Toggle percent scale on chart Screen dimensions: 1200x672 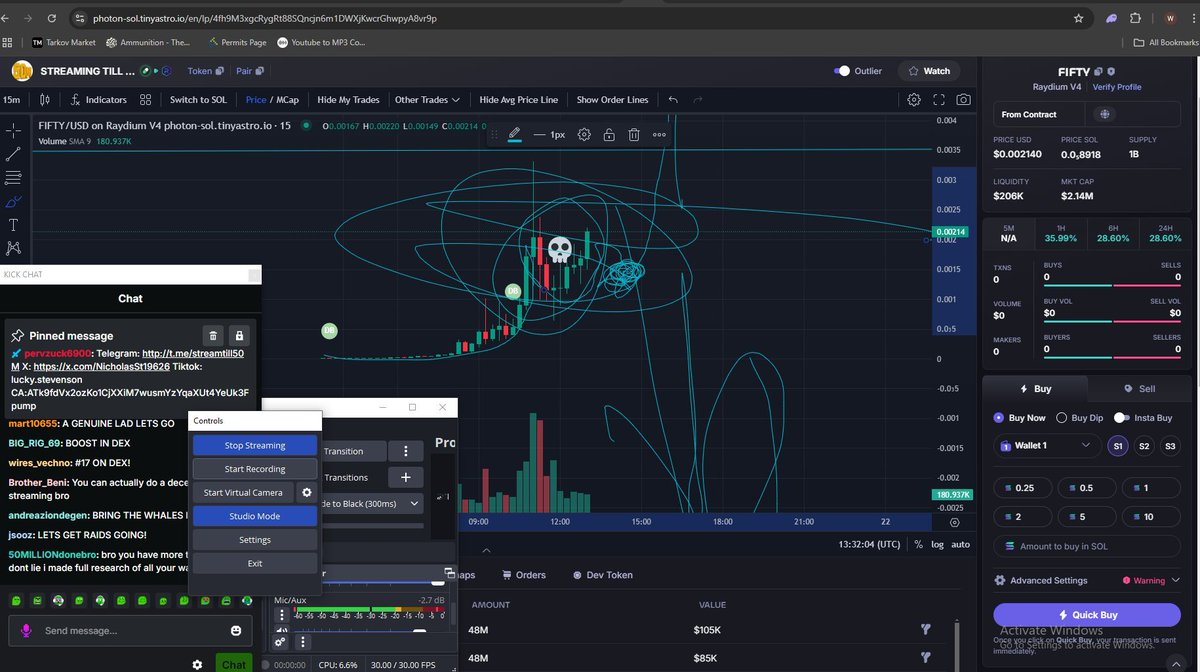918,544
